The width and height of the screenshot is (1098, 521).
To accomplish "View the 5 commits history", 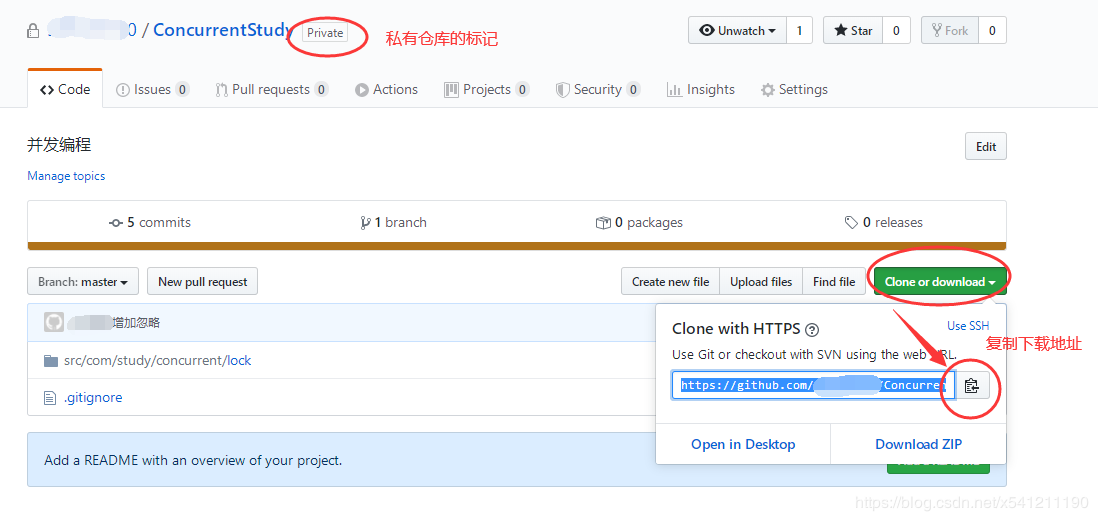I will pyautogui.click(x=150, y=223).
